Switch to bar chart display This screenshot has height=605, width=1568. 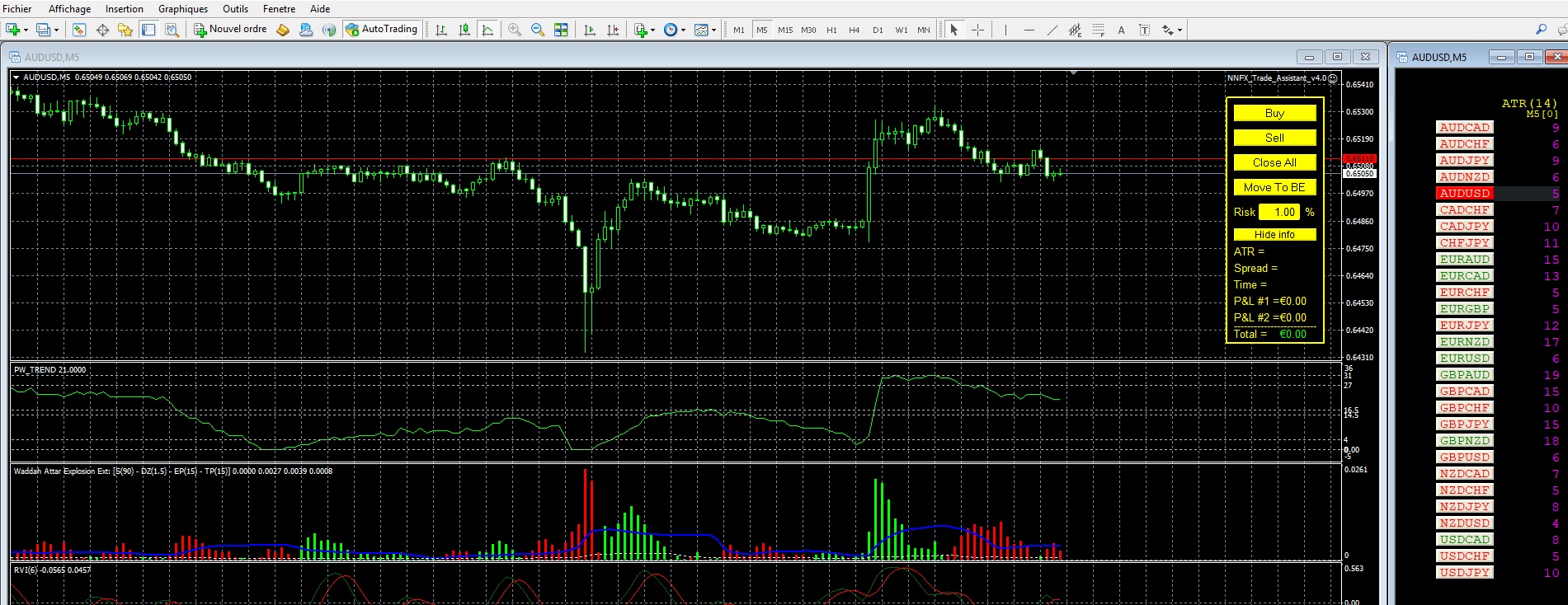[x=441, y=30]
